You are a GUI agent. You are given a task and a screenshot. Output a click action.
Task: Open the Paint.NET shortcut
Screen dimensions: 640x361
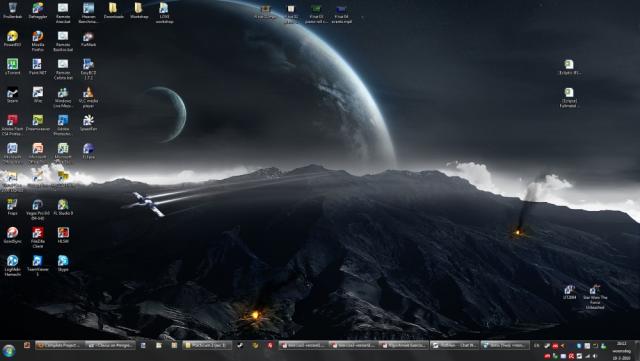[38, 67]
